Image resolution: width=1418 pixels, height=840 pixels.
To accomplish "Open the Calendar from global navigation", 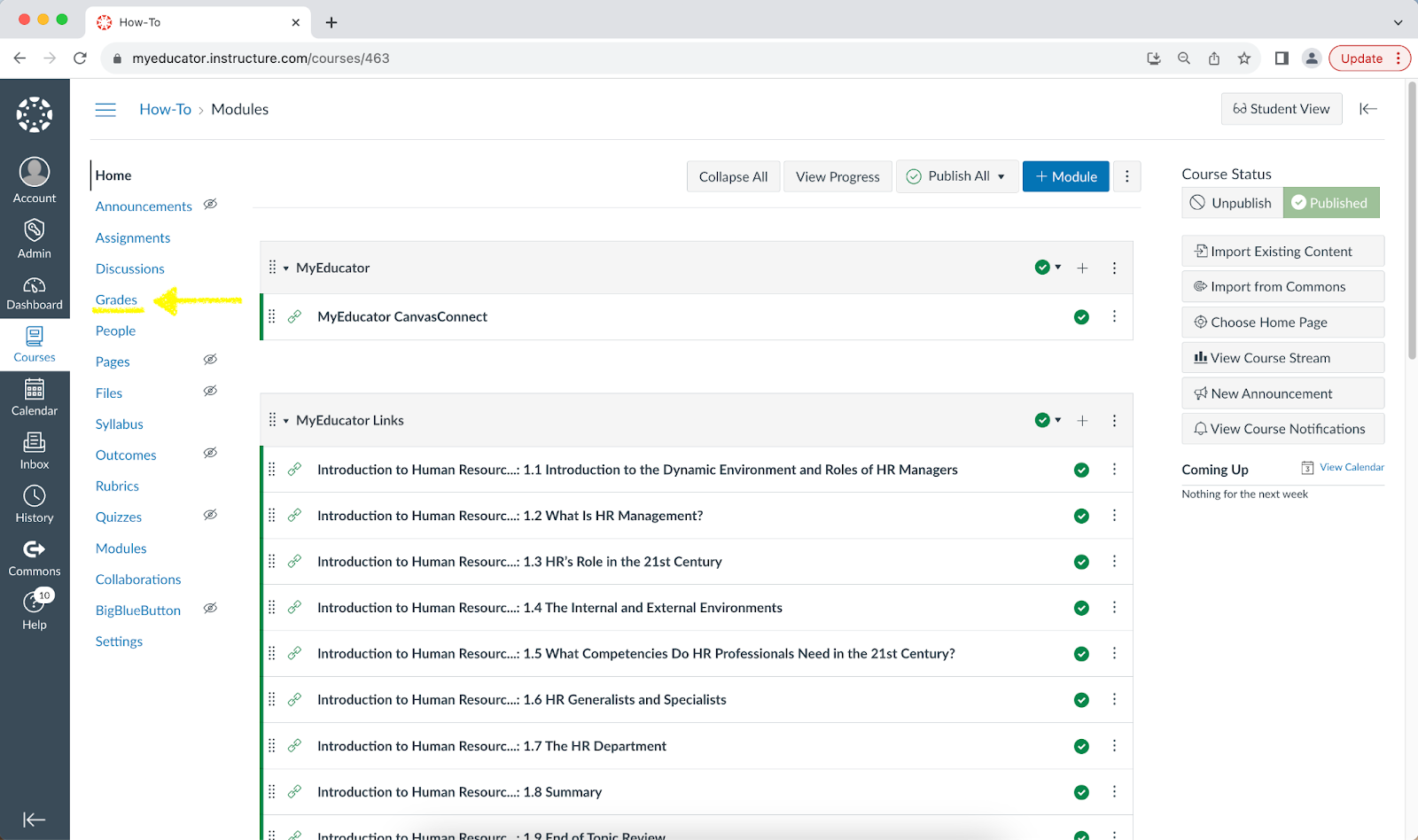I will pos(35,398).
